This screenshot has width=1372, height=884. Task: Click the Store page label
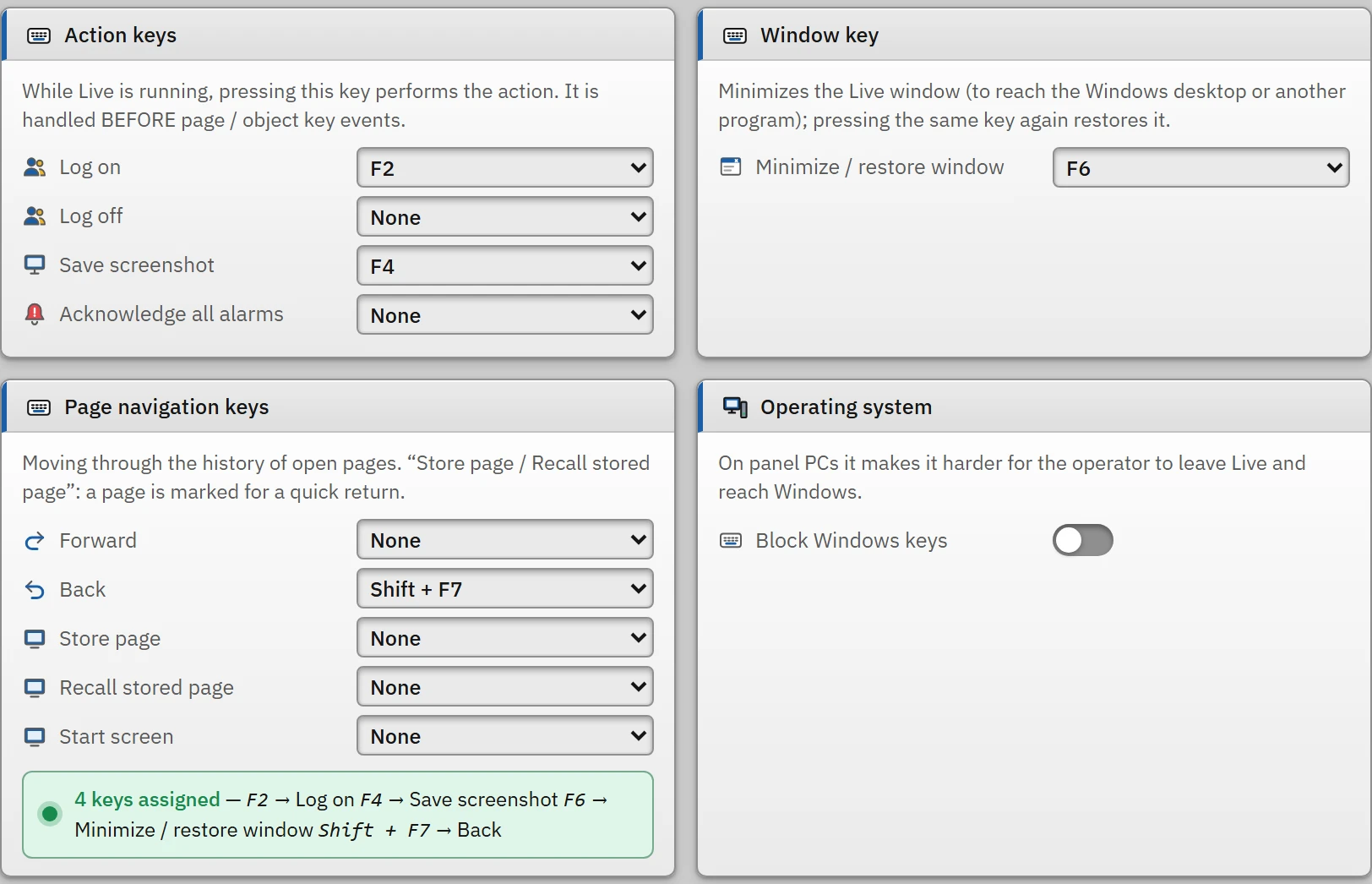[x=110, y=639]
